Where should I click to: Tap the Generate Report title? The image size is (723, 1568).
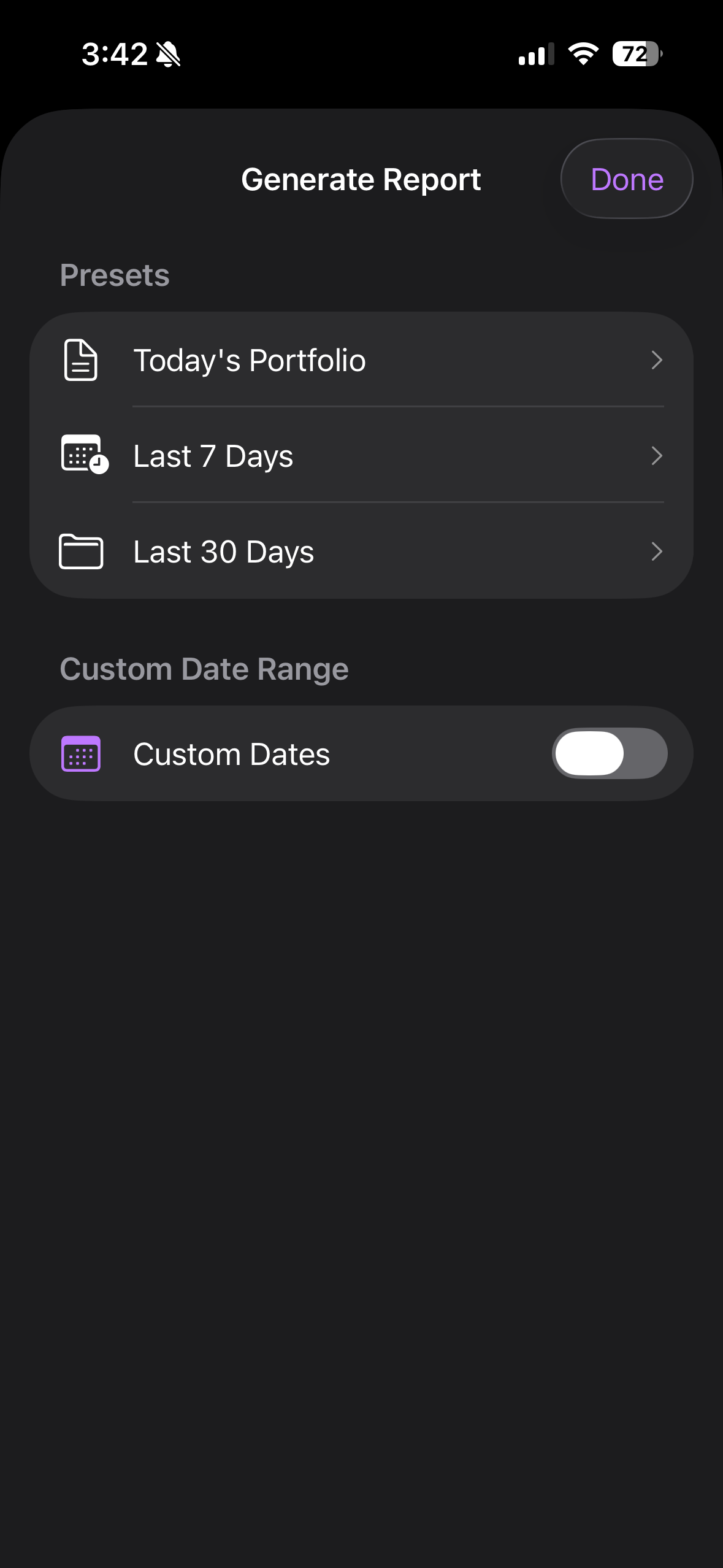click(x=361, y=180)
